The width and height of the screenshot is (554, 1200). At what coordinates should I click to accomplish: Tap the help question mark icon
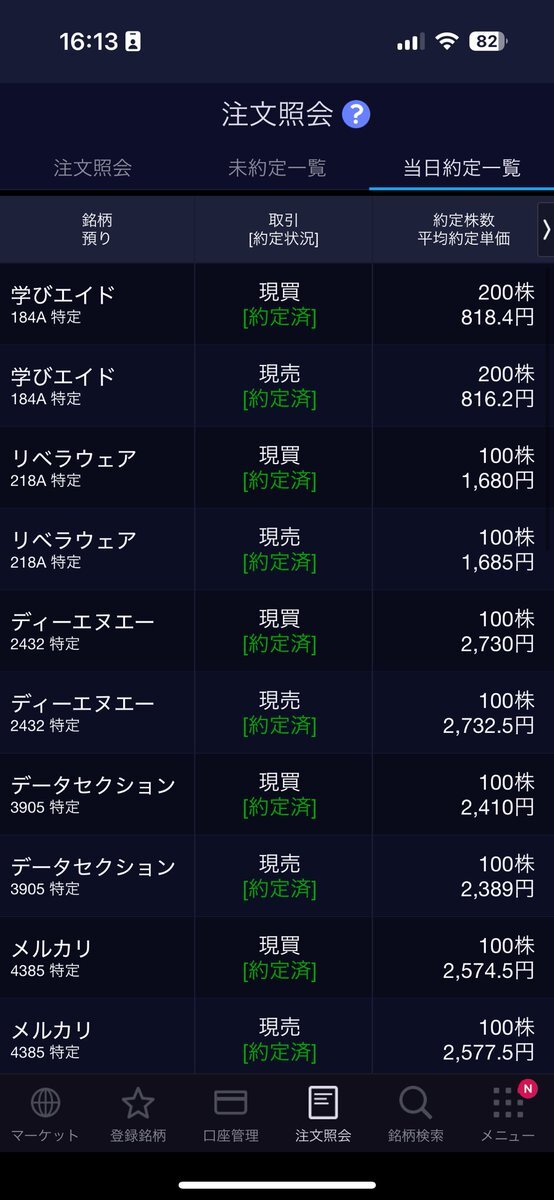point(356,114)
